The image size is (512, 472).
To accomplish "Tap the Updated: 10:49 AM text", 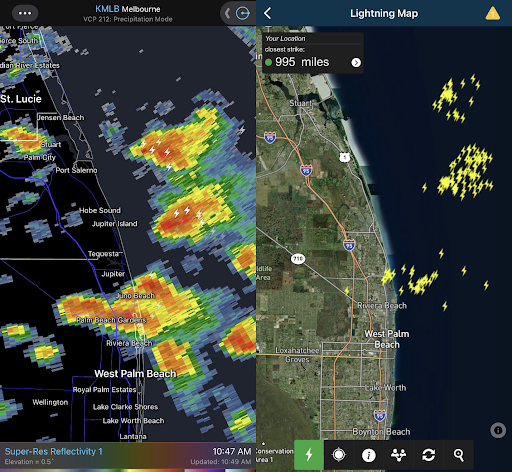I will point(221,462).
